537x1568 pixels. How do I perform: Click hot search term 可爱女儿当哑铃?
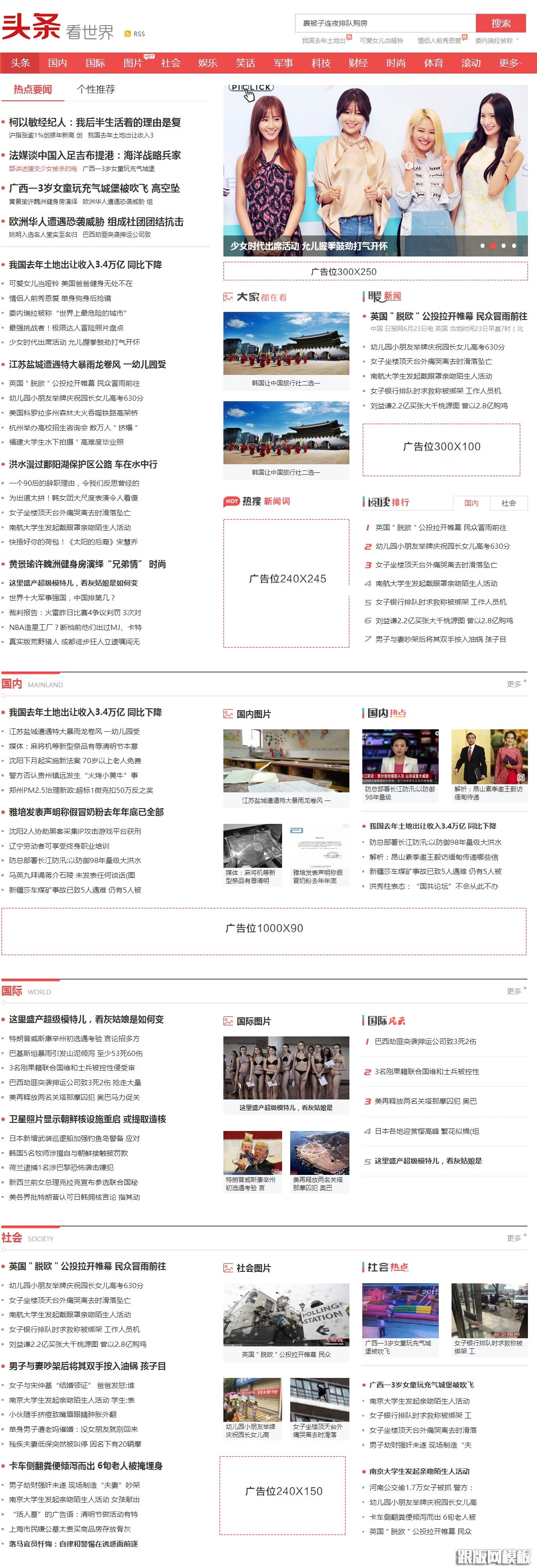click(381, 41)
